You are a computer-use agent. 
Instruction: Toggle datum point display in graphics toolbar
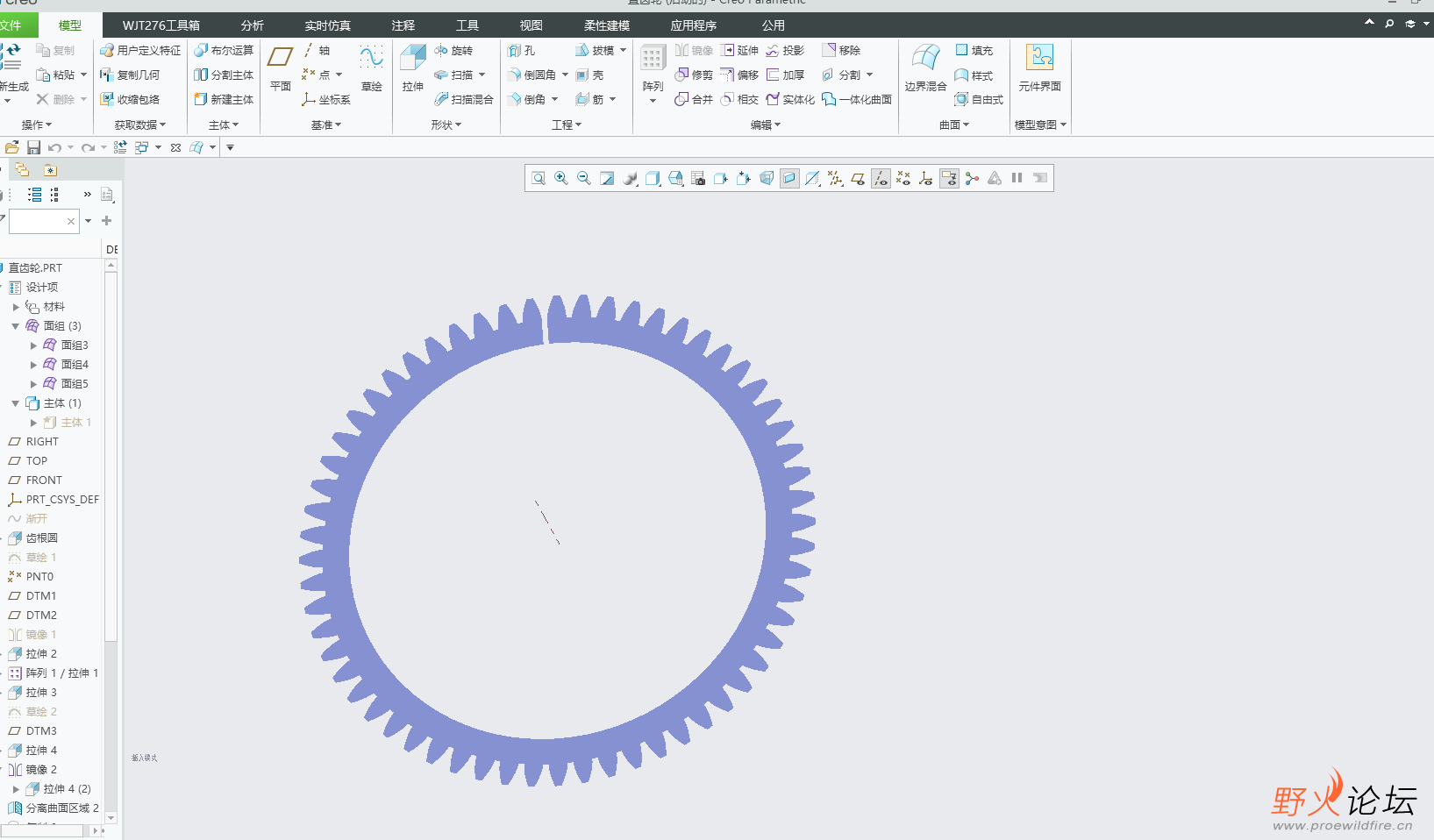[903, 179]
